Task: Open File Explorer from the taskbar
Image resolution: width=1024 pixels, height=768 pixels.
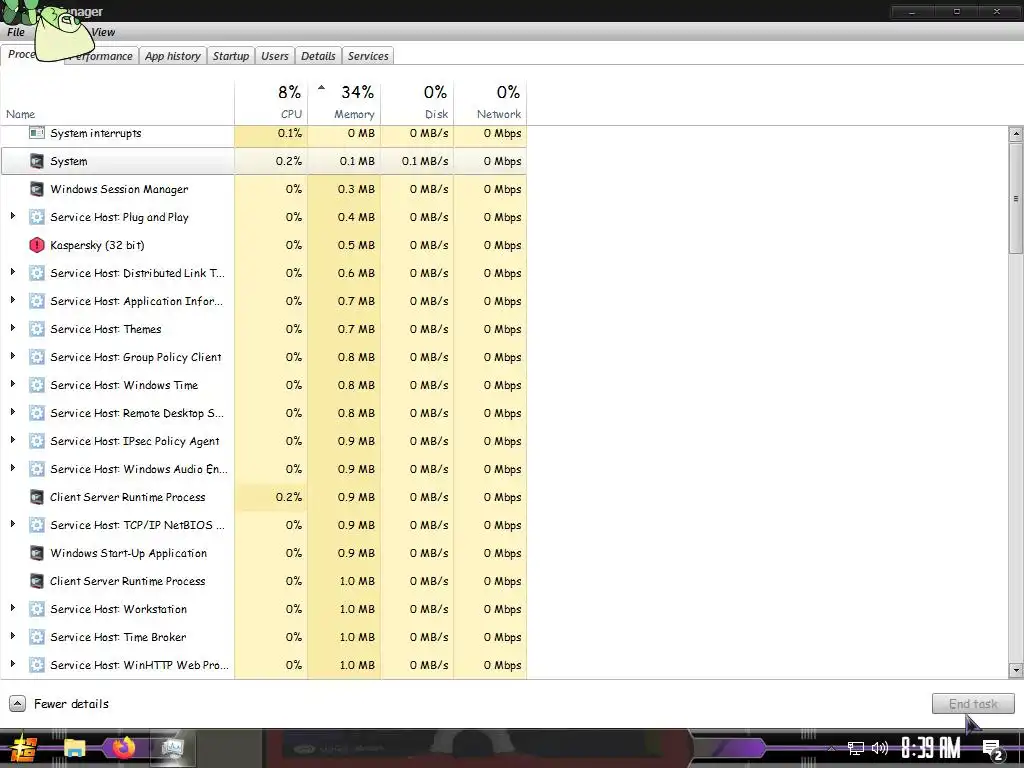Action: click(x=74, y=748)
